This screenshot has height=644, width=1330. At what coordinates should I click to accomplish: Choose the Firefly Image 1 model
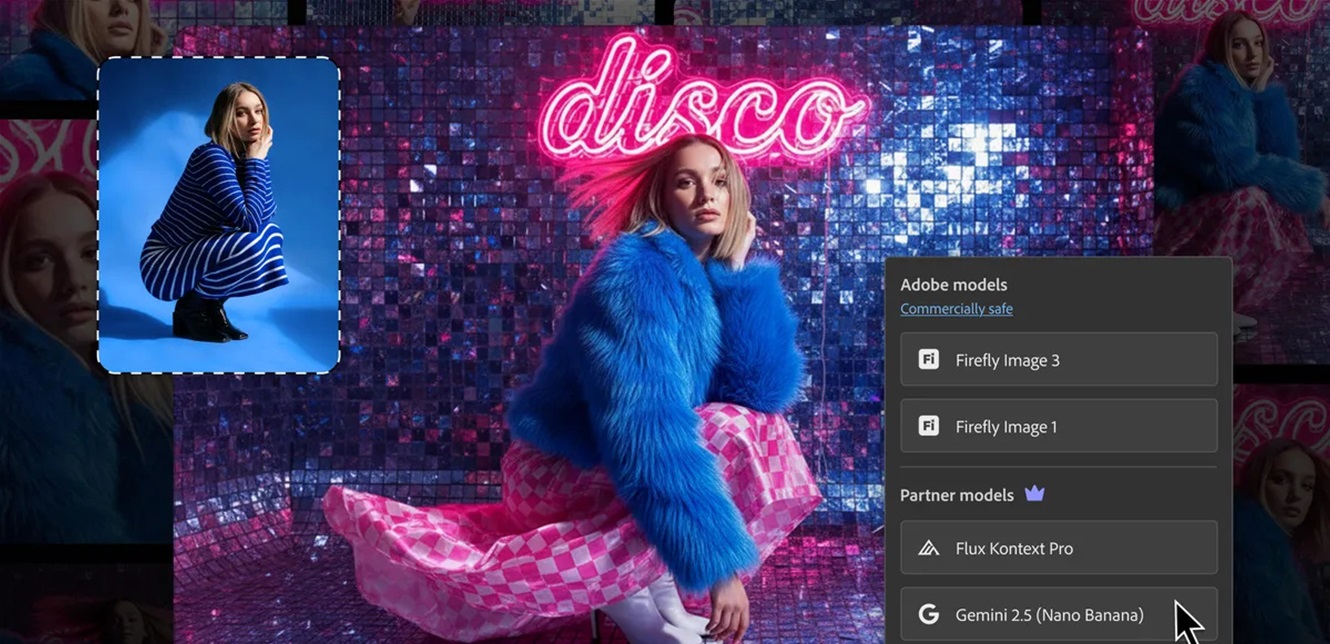1058,427
